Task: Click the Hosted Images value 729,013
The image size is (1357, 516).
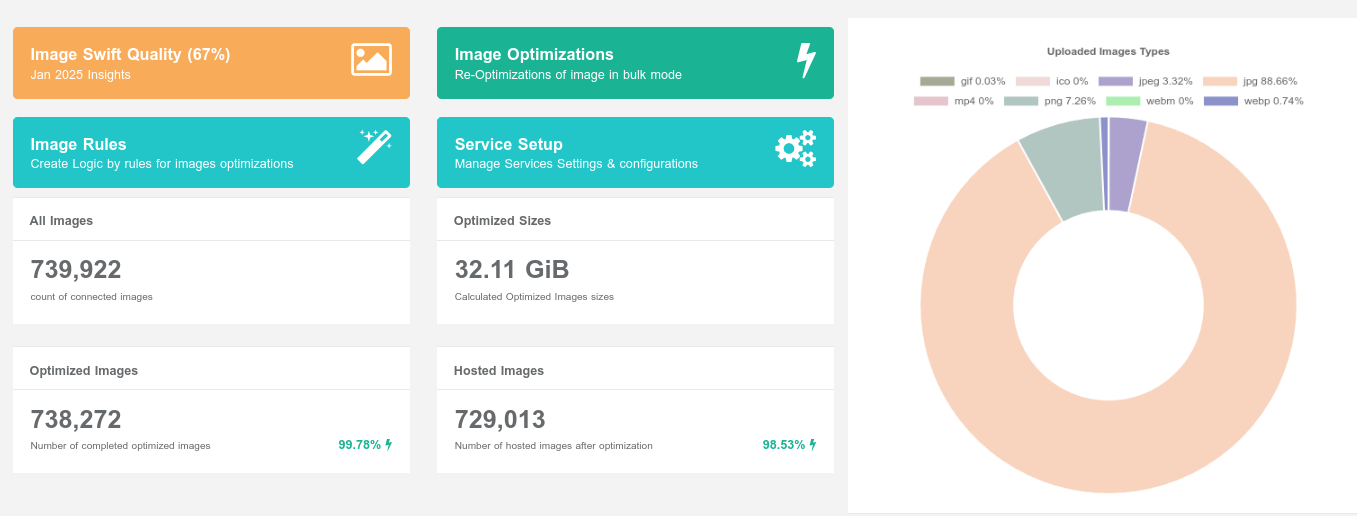Action: 500,419
